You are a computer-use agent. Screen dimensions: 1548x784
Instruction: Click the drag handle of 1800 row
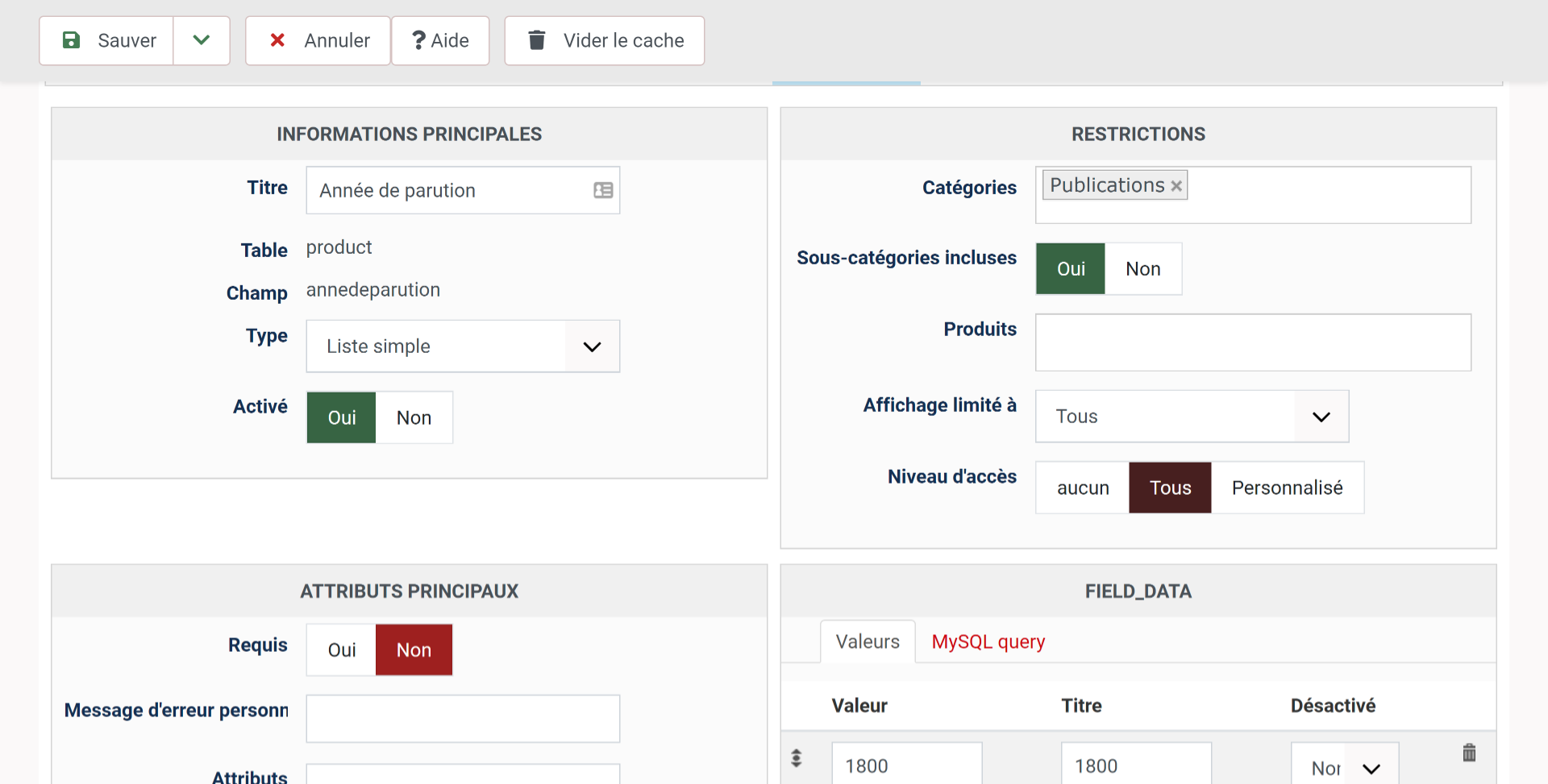coord(797,757)
